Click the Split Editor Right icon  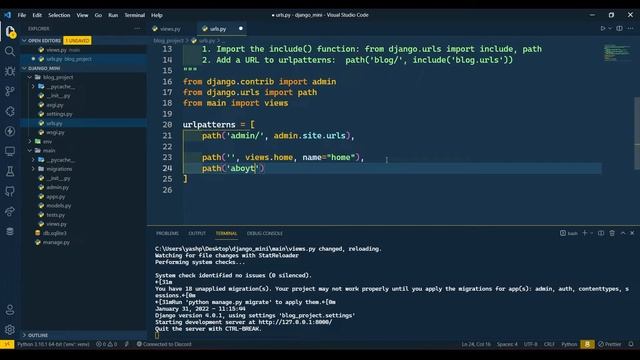619,29
